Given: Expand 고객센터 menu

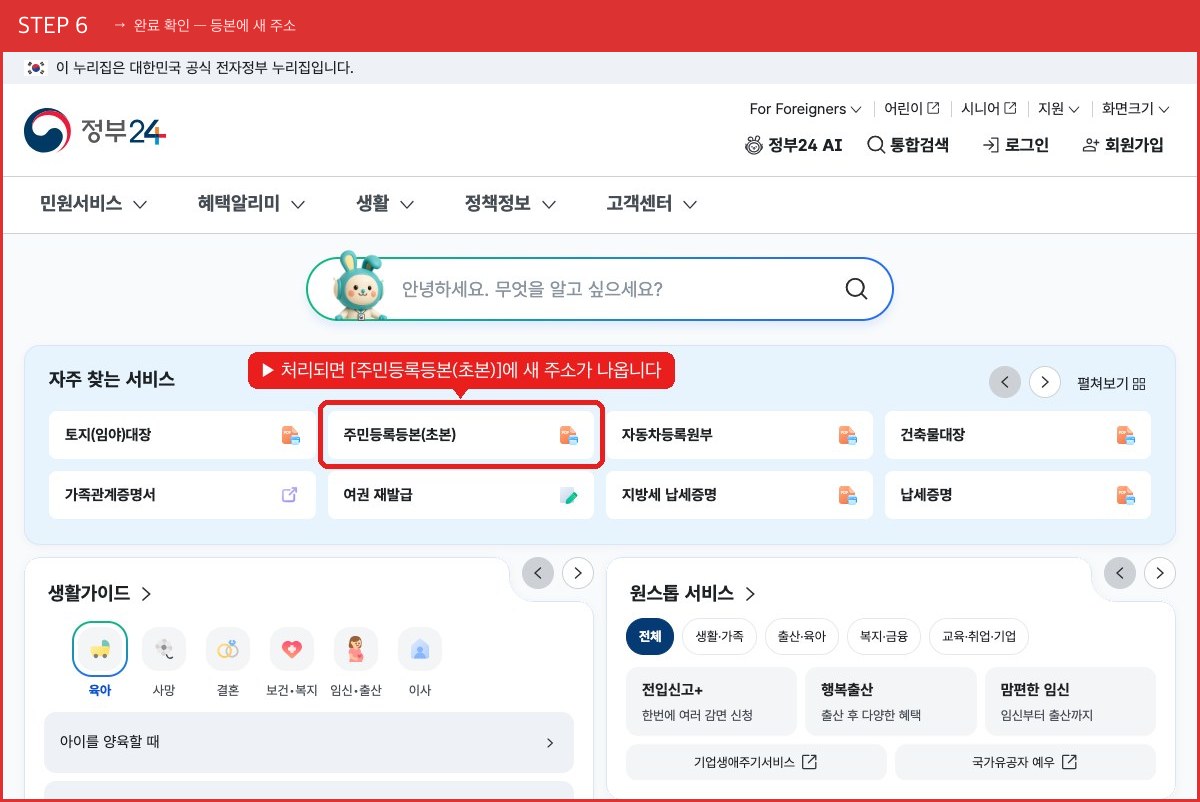Looking at the screenshot, I should tap(652, 204).
